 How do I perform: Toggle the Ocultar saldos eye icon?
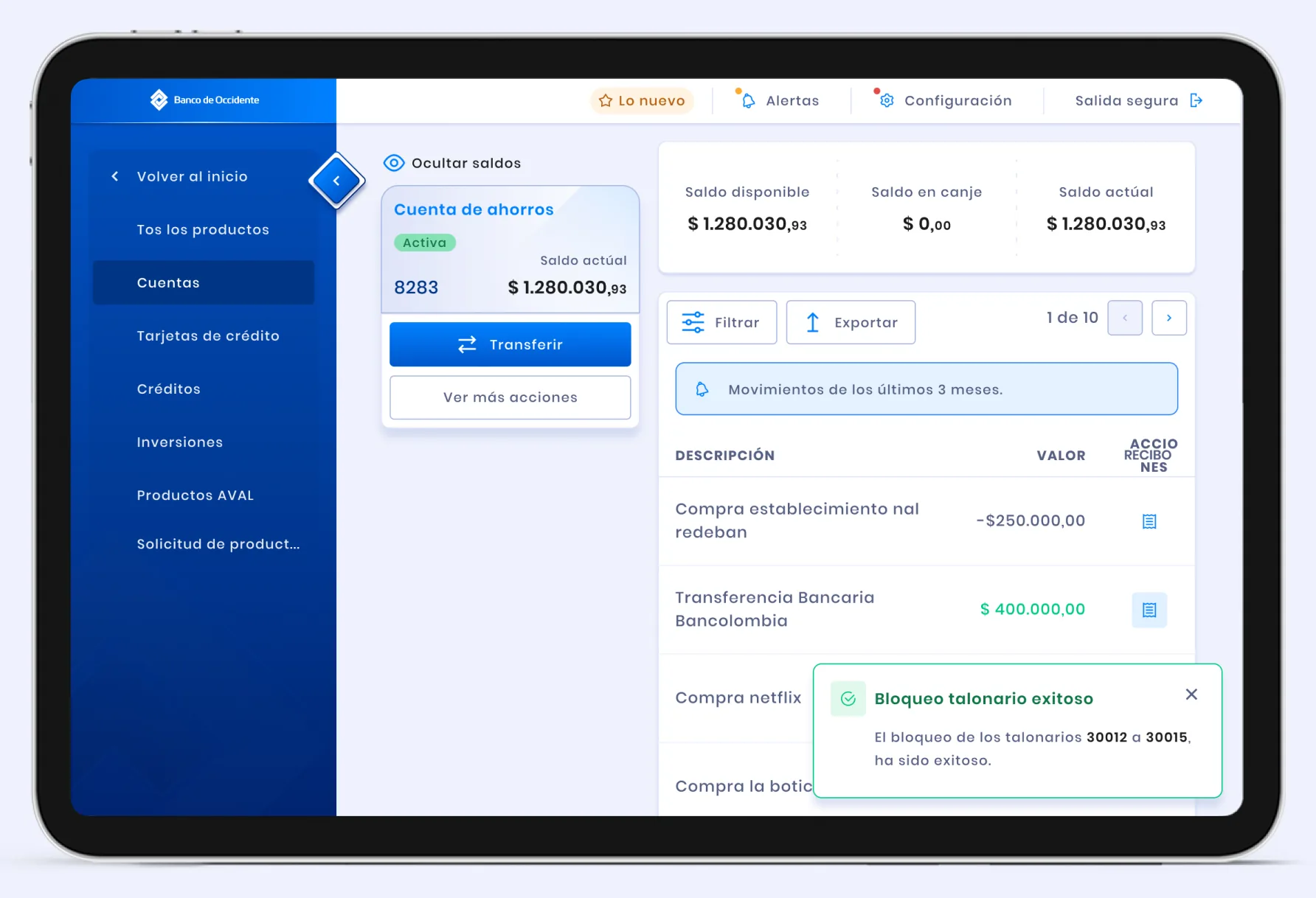pyautogui.click(x=394, y=163)
